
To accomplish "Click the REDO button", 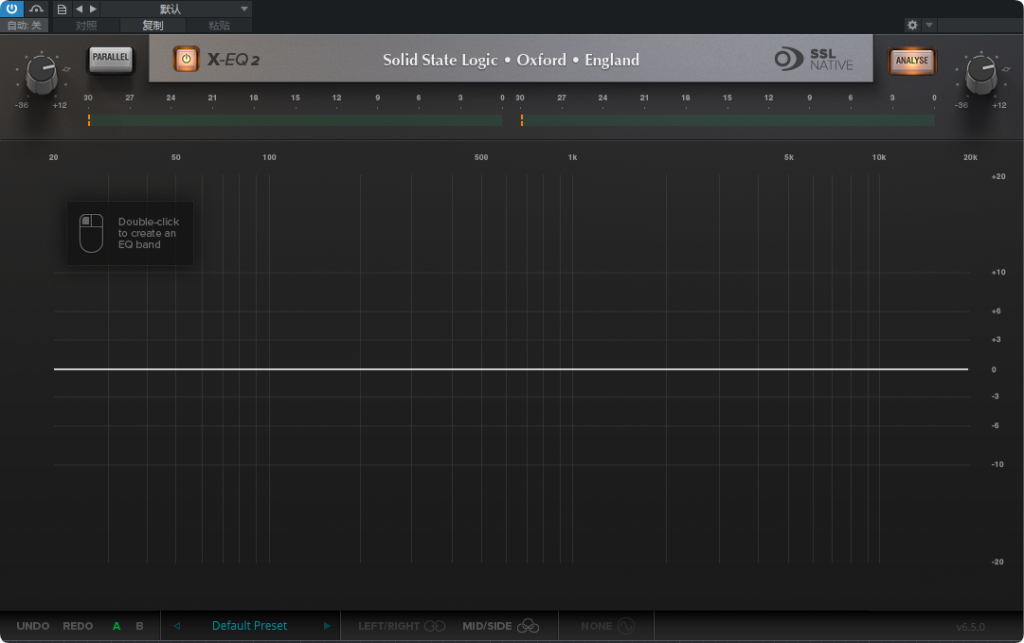I will tap(78, 626).
